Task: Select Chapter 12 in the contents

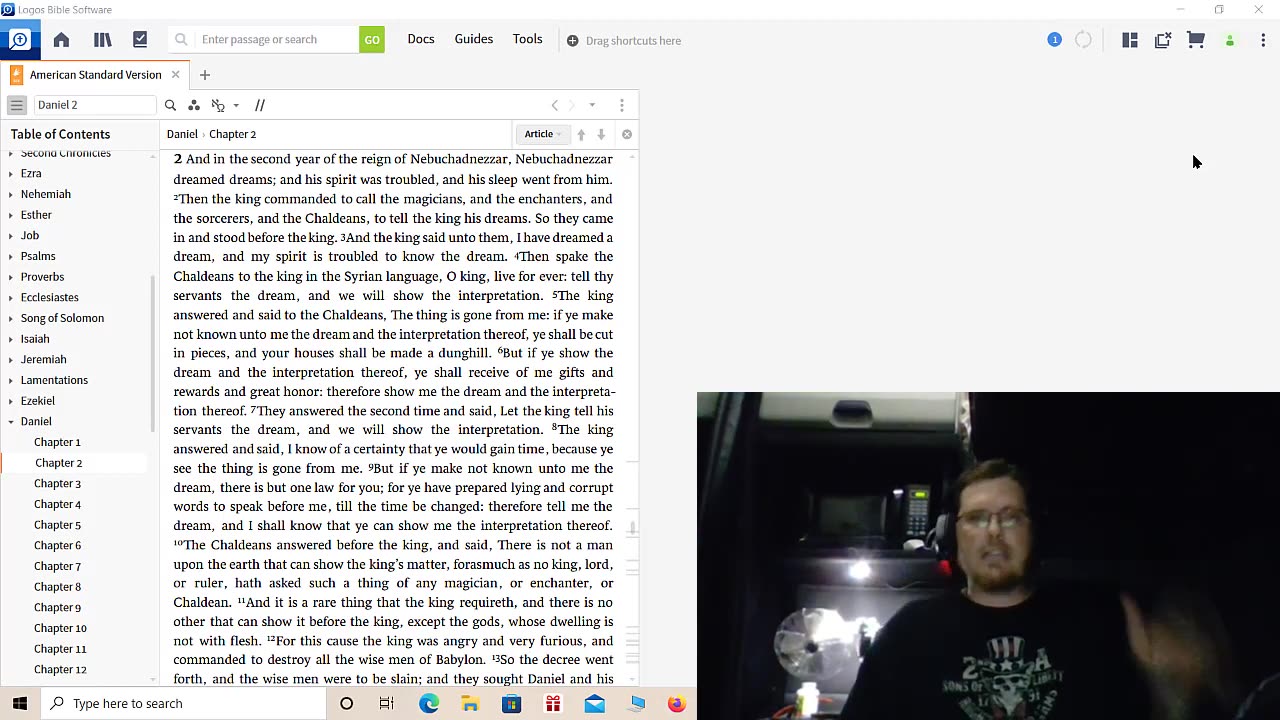Action: 60,669
